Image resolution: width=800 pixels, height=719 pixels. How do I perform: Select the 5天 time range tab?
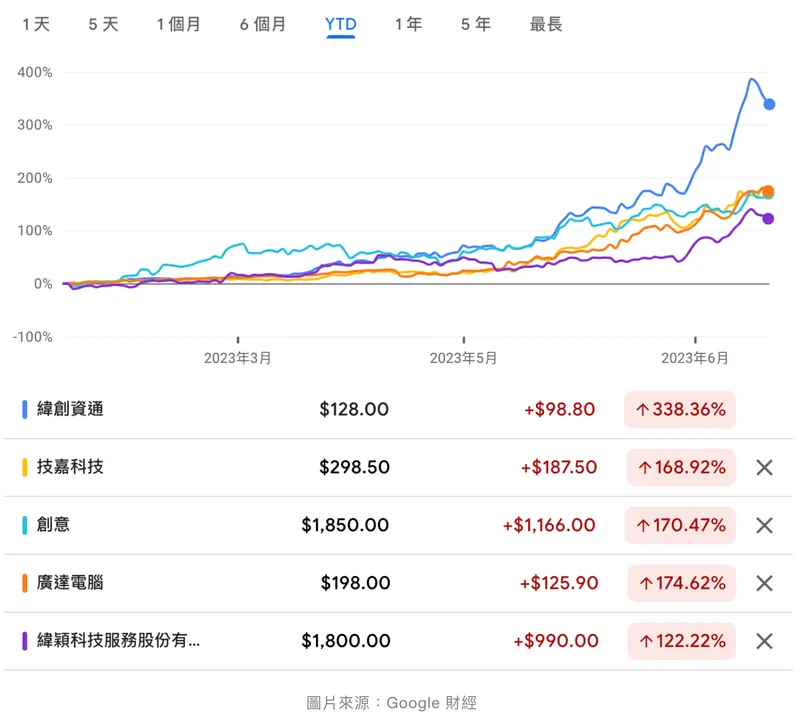click(103, 24)
